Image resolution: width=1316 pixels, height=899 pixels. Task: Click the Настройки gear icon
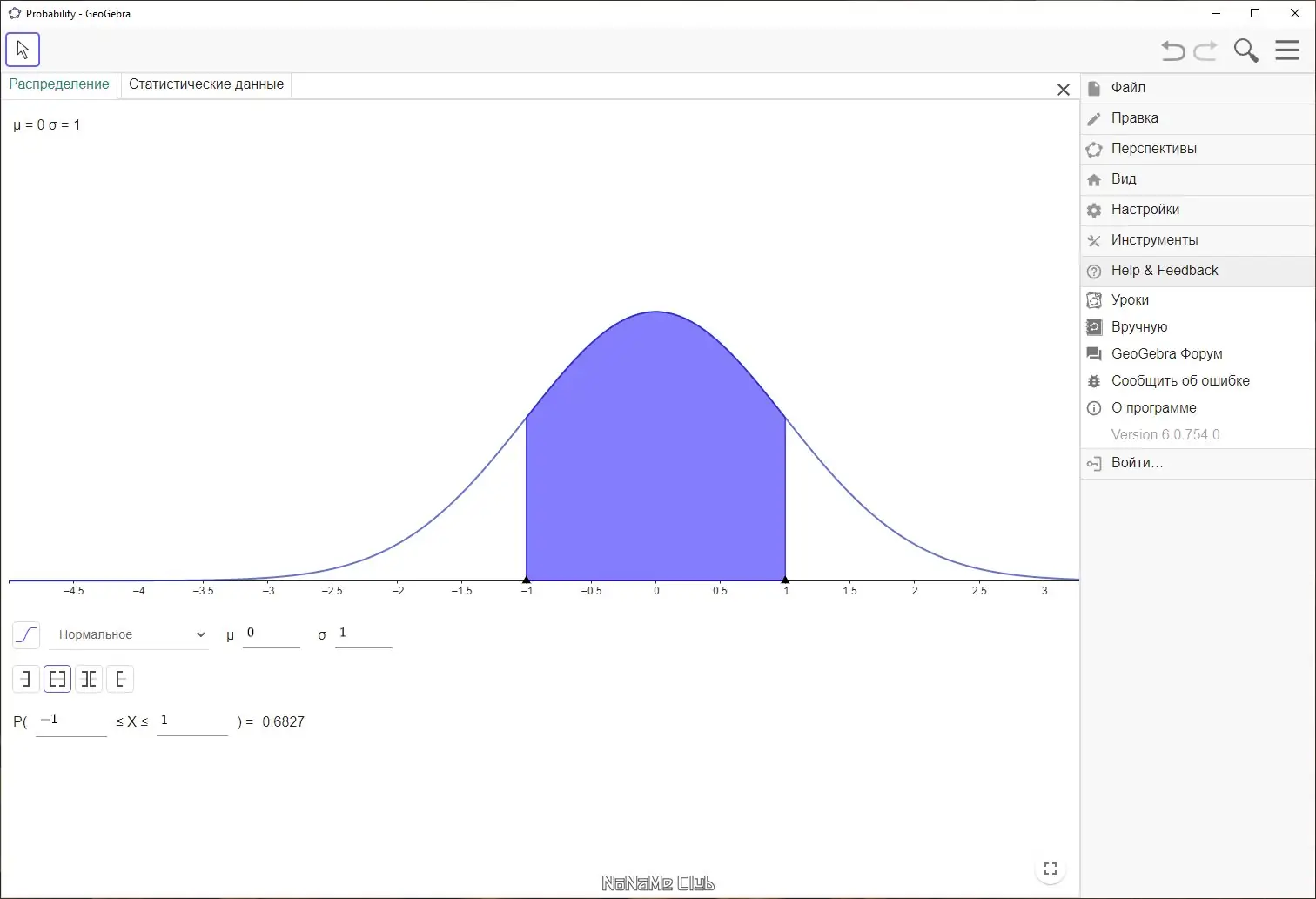point(1094,210)
